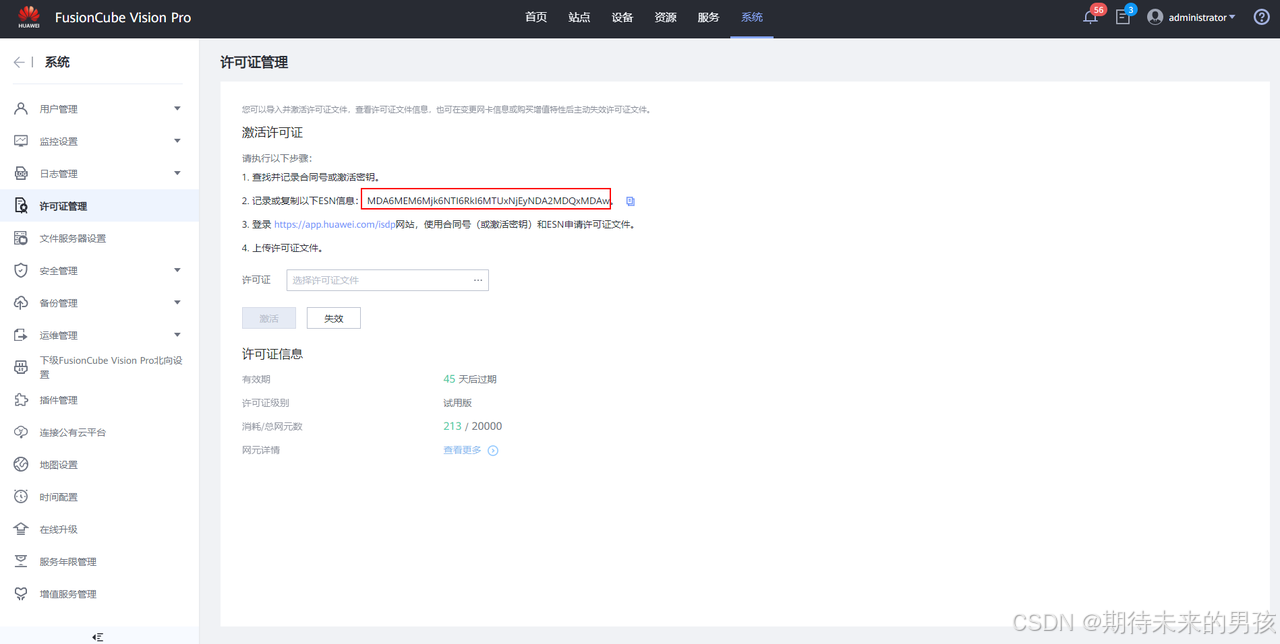1280x644 pixels.
Task: Click the 运维管理 sidebar icon
Action: coord(21,335)
